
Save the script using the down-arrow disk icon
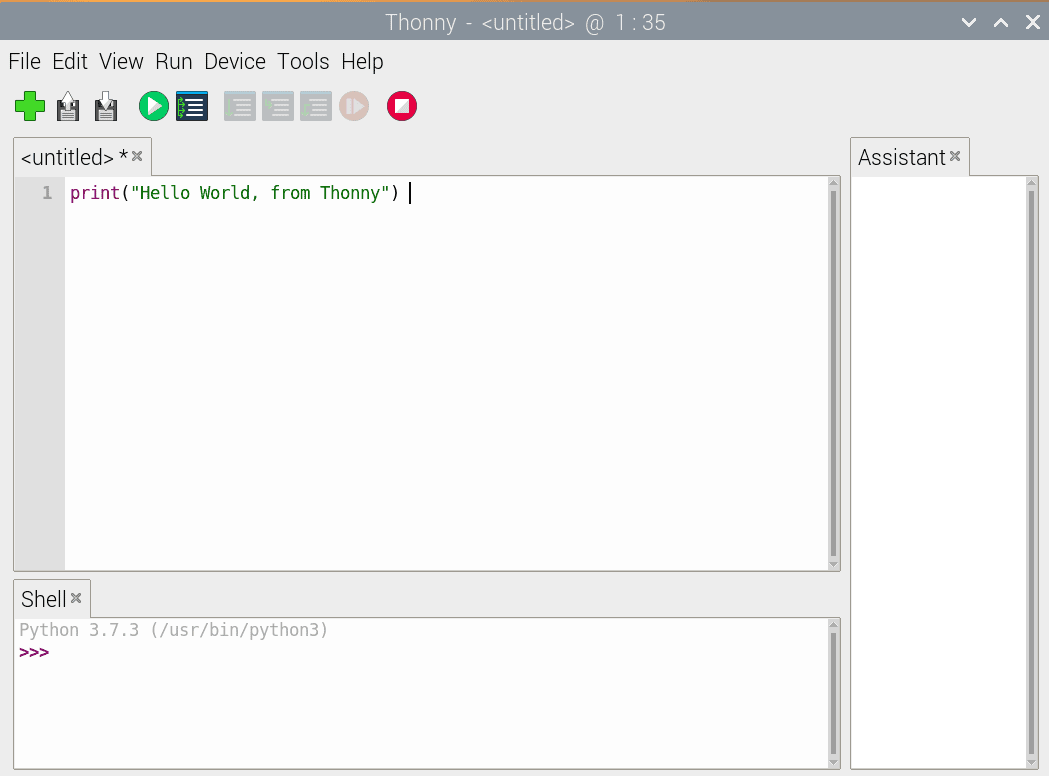[x=106, y=106]
